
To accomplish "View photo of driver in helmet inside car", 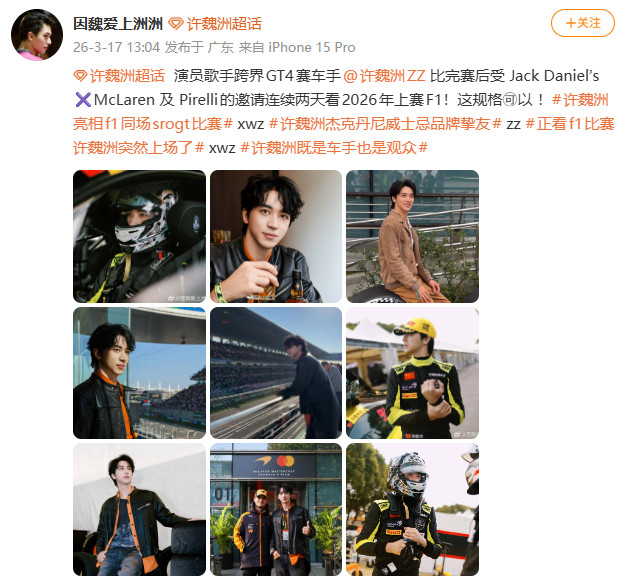I will coord(139,236).
